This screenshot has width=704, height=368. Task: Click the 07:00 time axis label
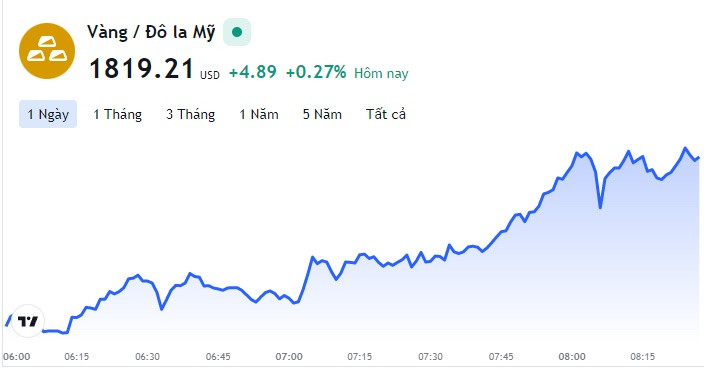pyautogui.click(x=289, y=357)
